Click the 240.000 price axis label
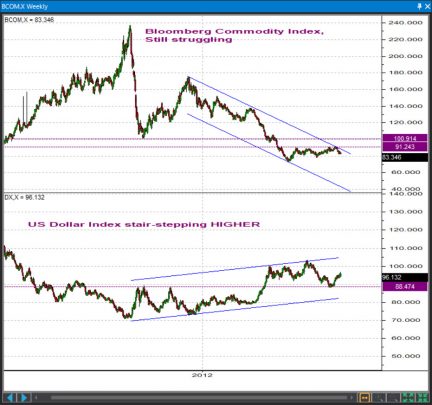This screenshot has height=405, width=432. [405, 23]
